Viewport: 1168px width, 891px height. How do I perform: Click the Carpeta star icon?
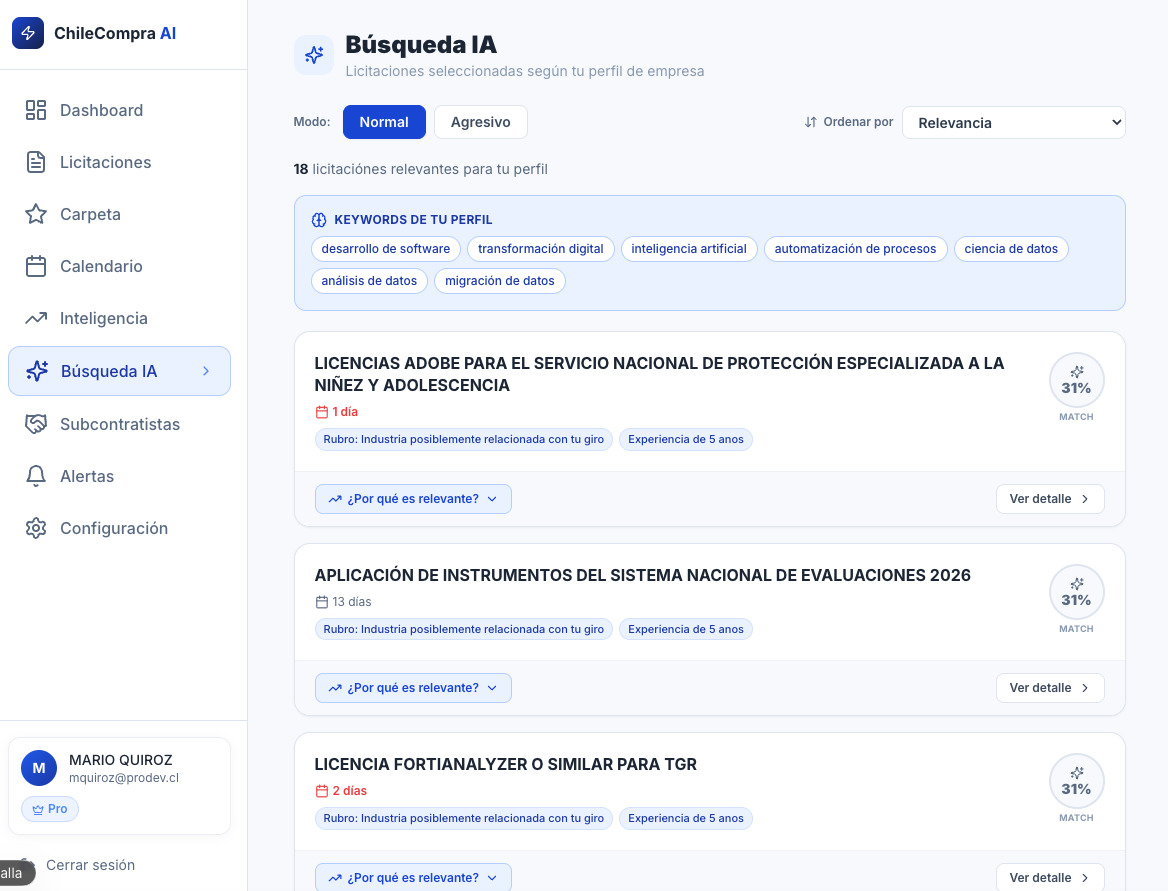[x=36, y=215]
